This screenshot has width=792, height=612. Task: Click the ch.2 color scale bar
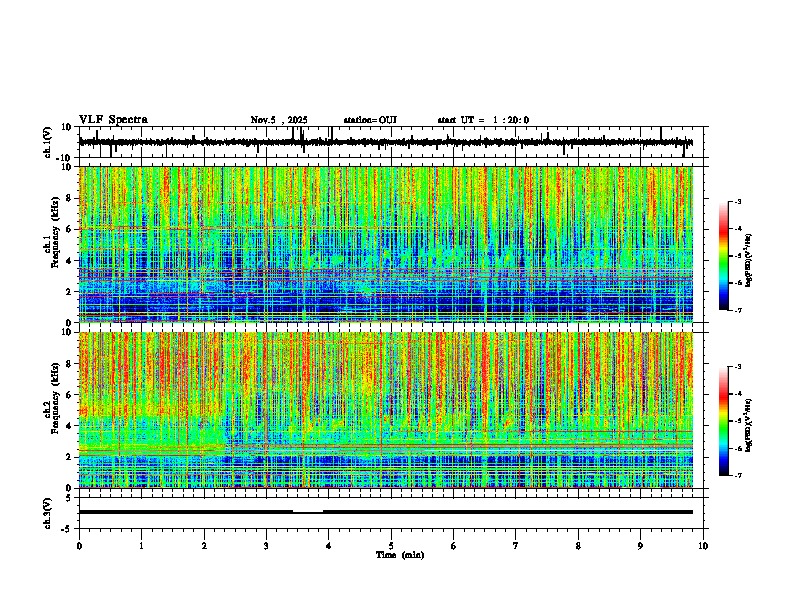tap(724, 421)
